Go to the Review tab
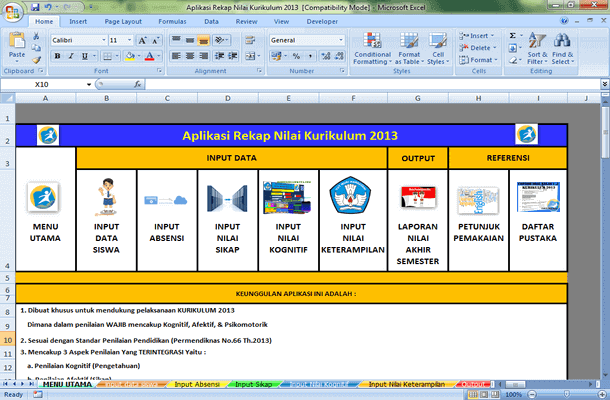This screenshot has height=400, width=610. tap(246, 21)
